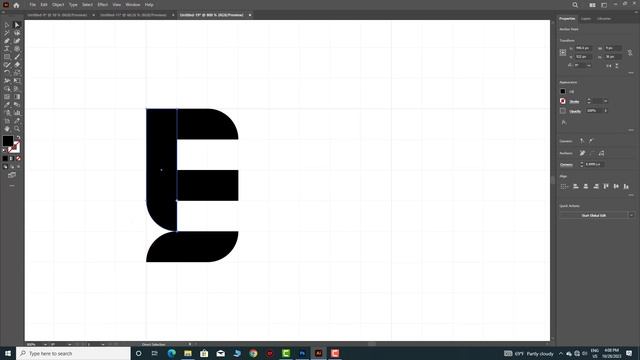
Task: Click the Edit Toolbar three-dots button
Action: [12, 186]
